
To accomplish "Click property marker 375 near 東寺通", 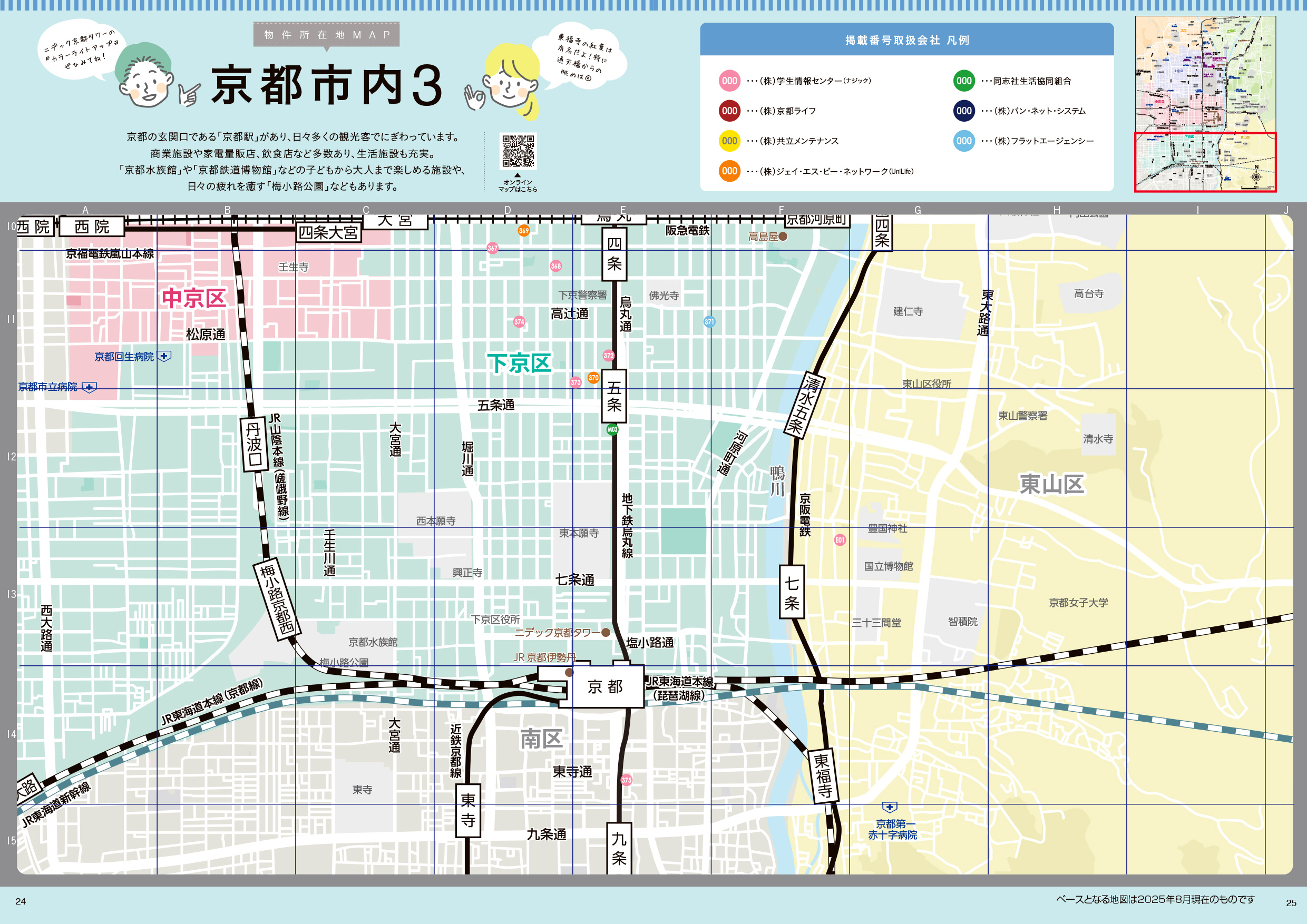I will tap(626, 782).
